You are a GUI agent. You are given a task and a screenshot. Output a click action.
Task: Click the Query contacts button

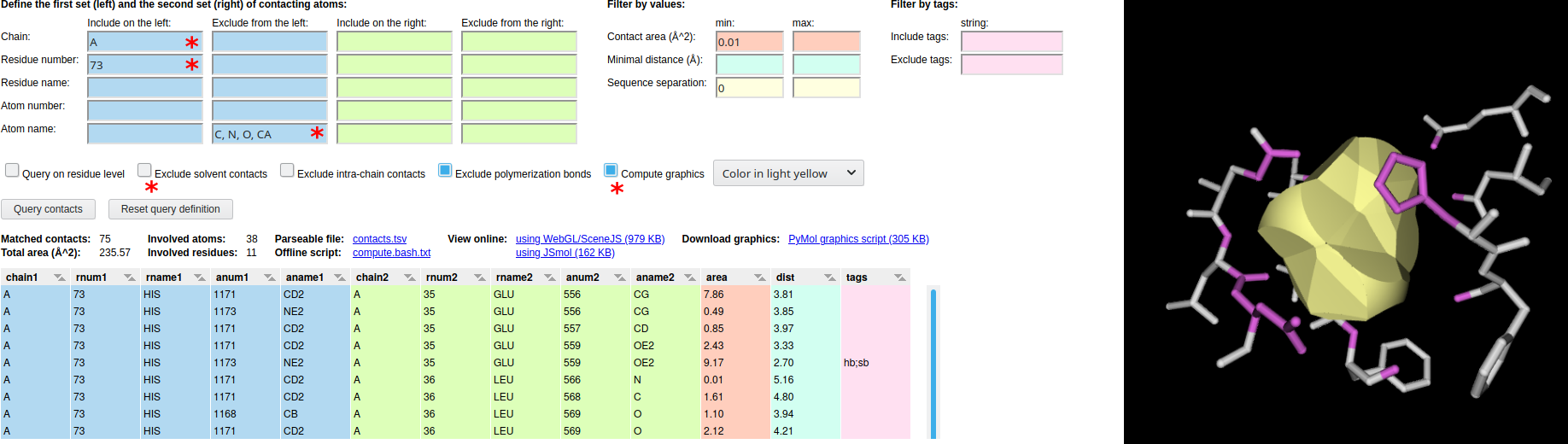click(49, 209)
